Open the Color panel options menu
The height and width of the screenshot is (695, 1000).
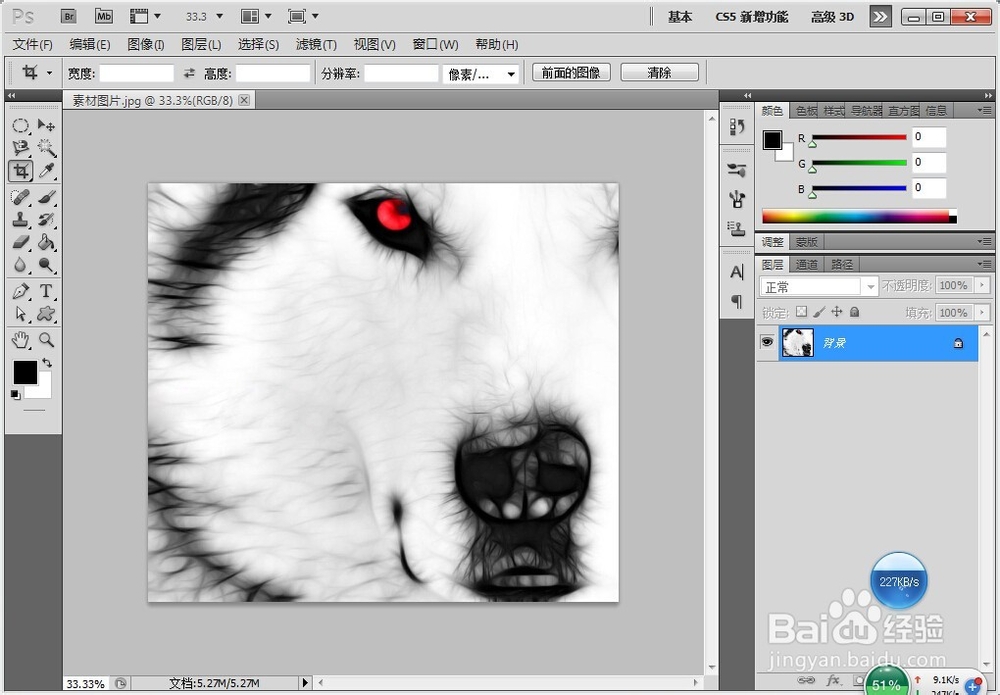coord(983,111)
